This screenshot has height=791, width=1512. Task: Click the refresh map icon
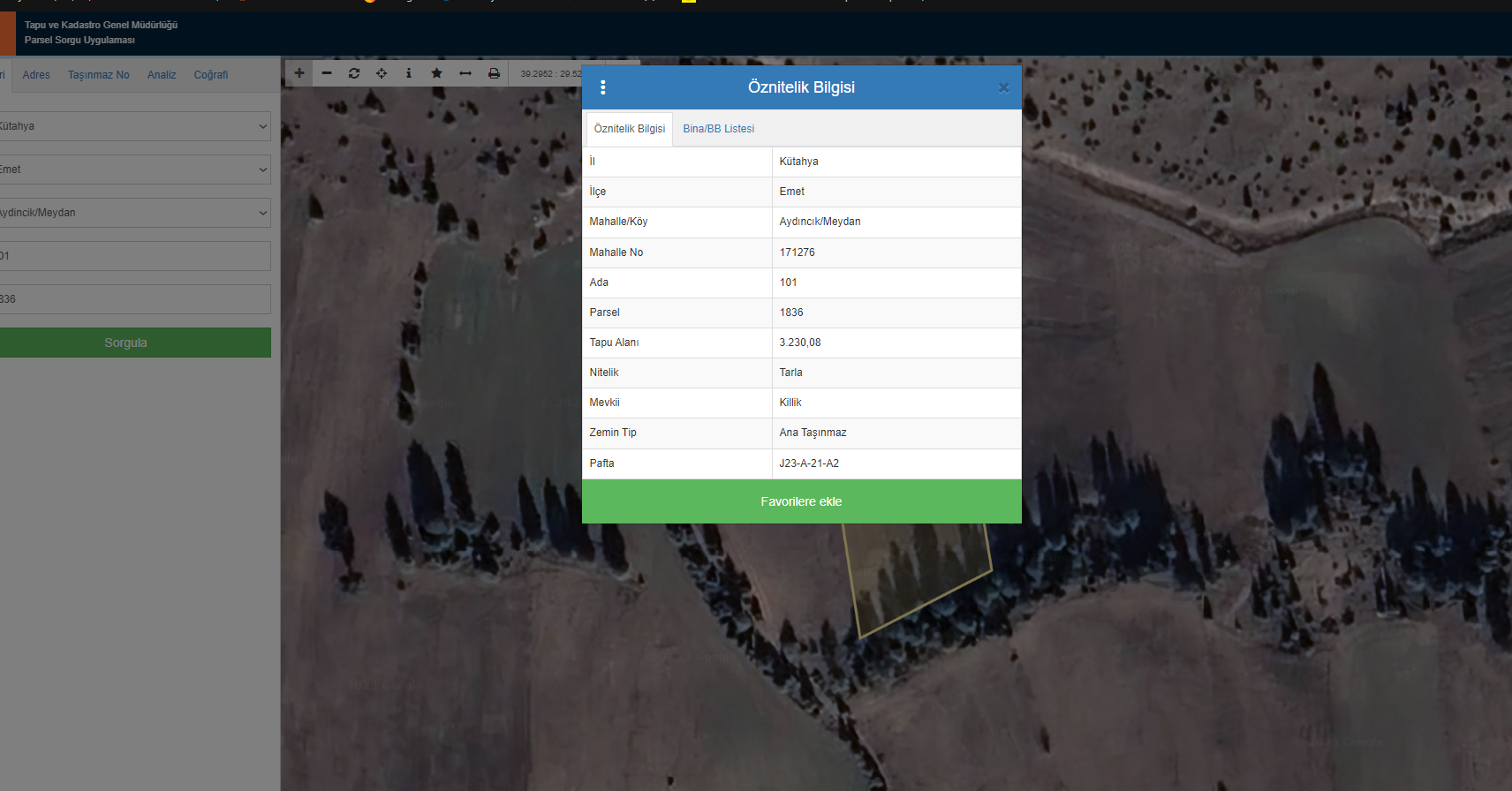354,73
